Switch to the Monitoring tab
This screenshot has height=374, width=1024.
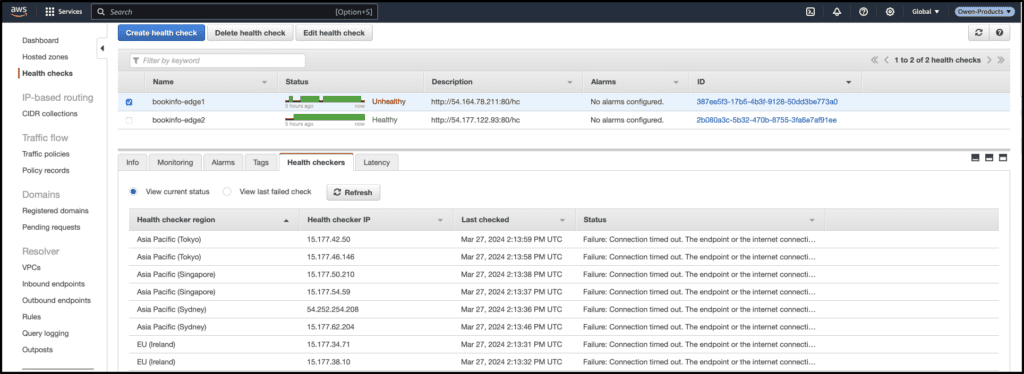click(175, 163)
